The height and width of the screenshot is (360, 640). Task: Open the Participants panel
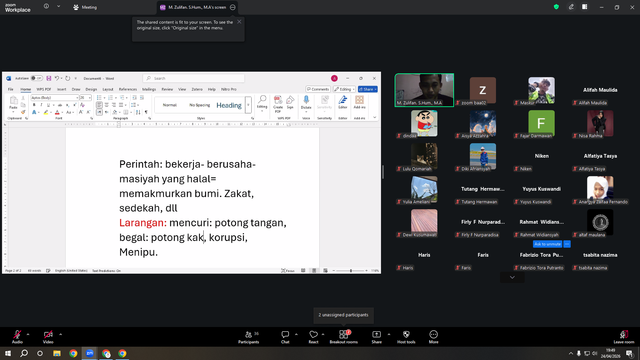point(249,337)
